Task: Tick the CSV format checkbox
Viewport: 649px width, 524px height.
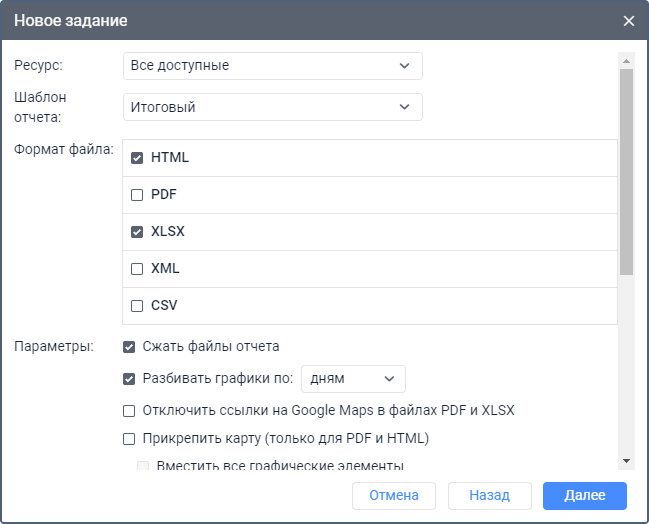Action: [x=137, y=306]
